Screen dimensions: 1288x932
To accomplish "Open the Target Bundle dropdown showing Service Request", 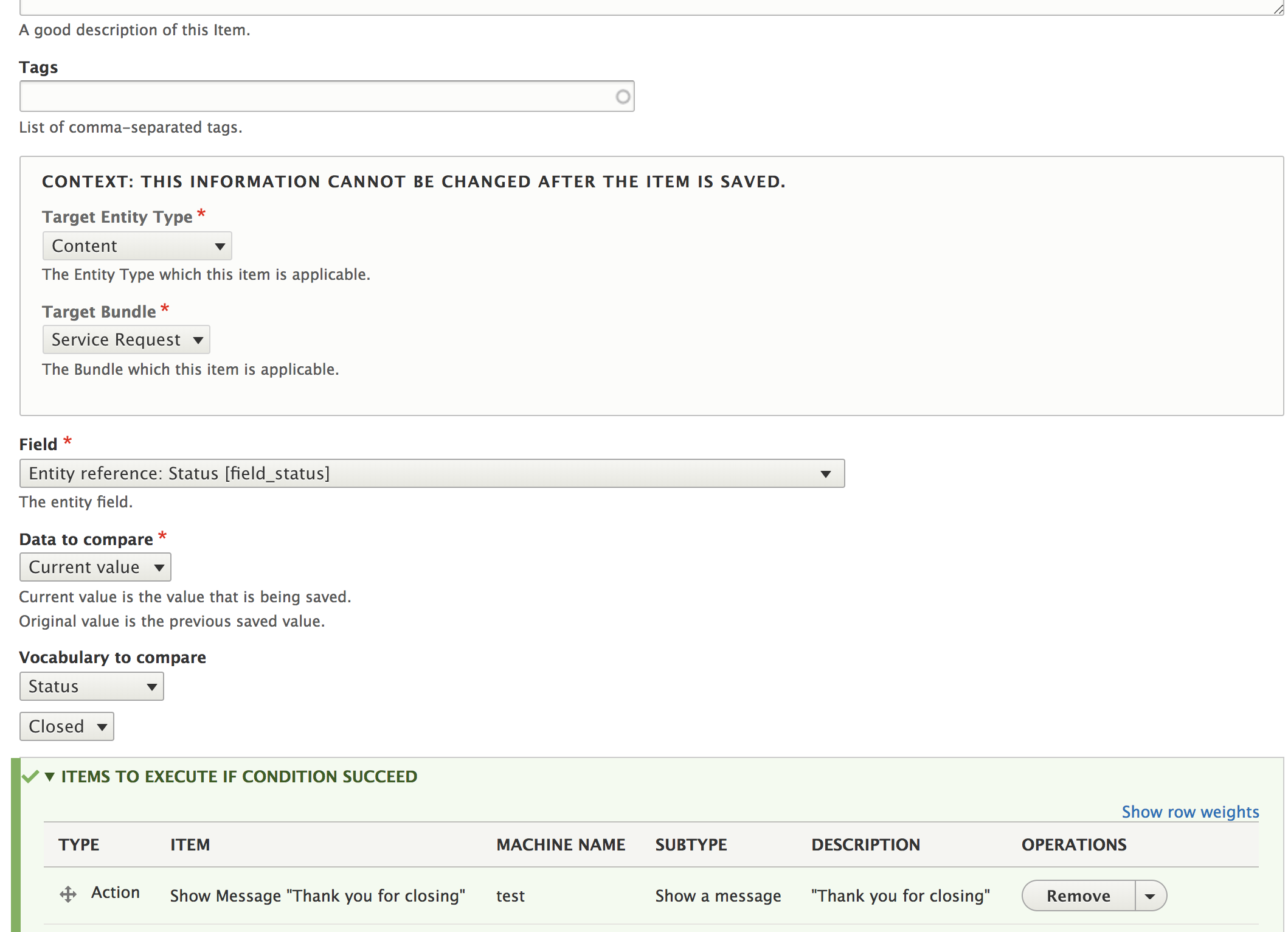I will point(126,339).
